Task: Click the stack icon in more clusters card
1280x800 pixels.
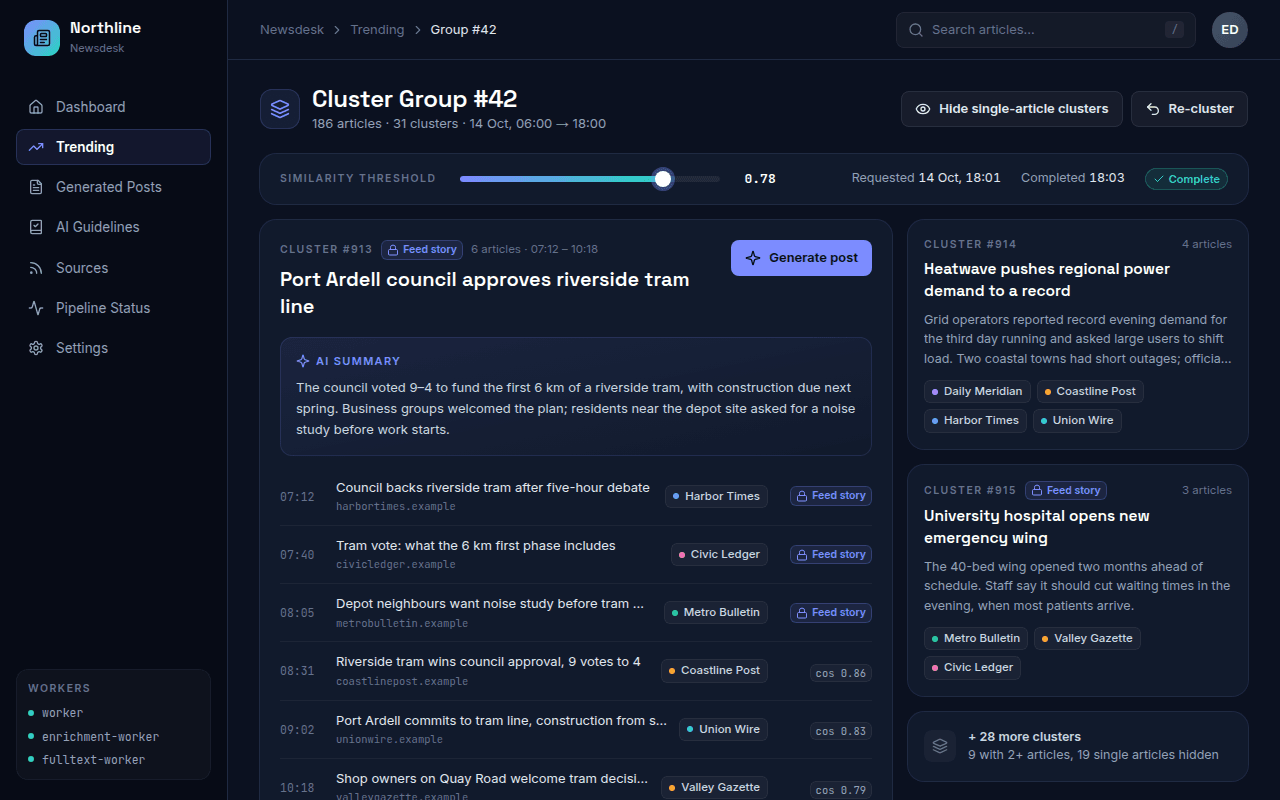Action: tap(940, 746)
